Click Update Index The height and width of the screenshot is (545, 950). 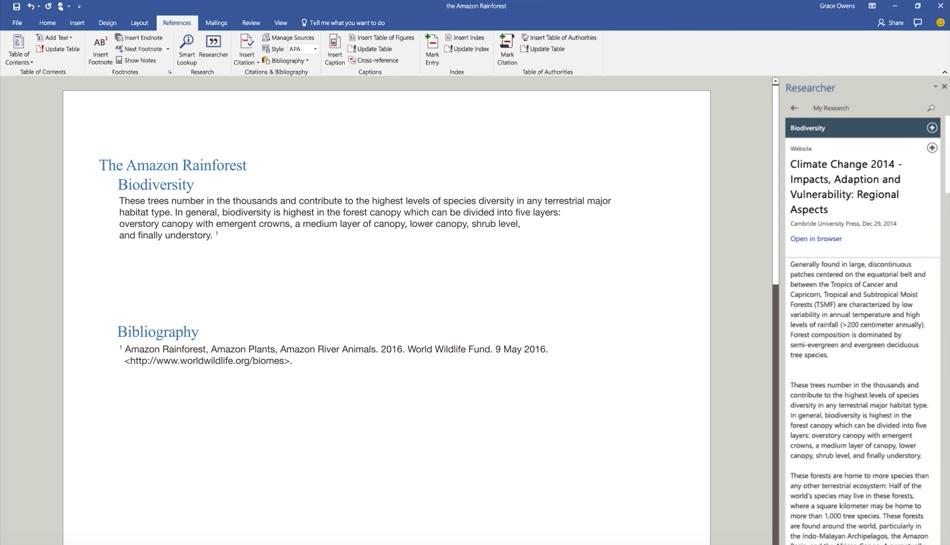click(467, 49)
